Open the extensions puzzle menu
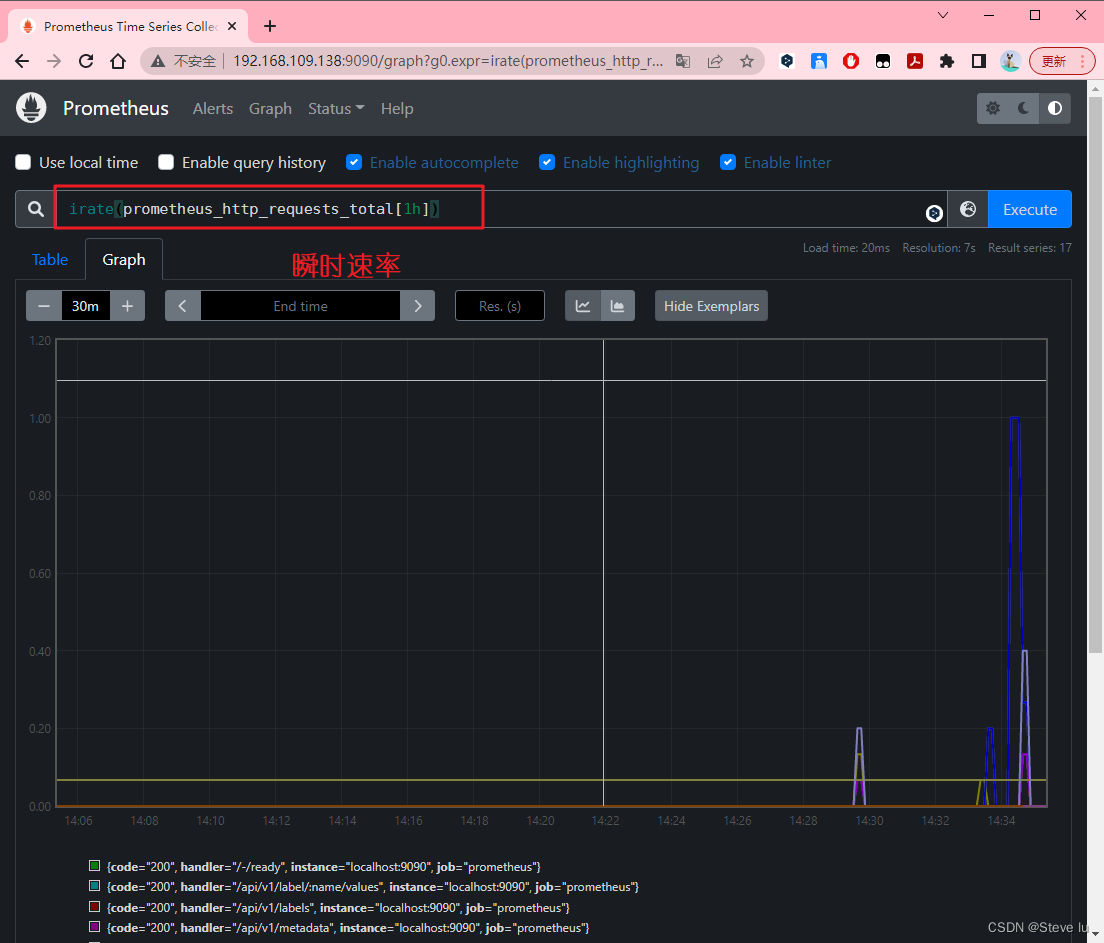This screenshot has height=943, width=1104. click(947, 61)
